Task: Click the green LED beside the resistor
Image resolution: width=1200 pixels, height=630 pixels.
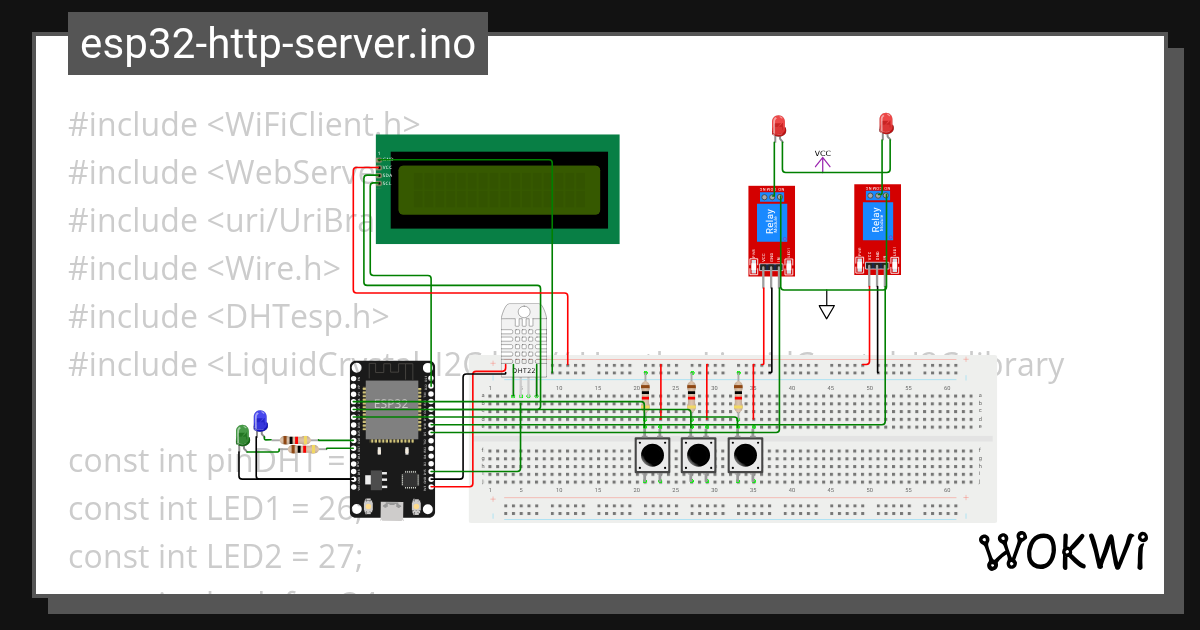Action: [243, 435]
